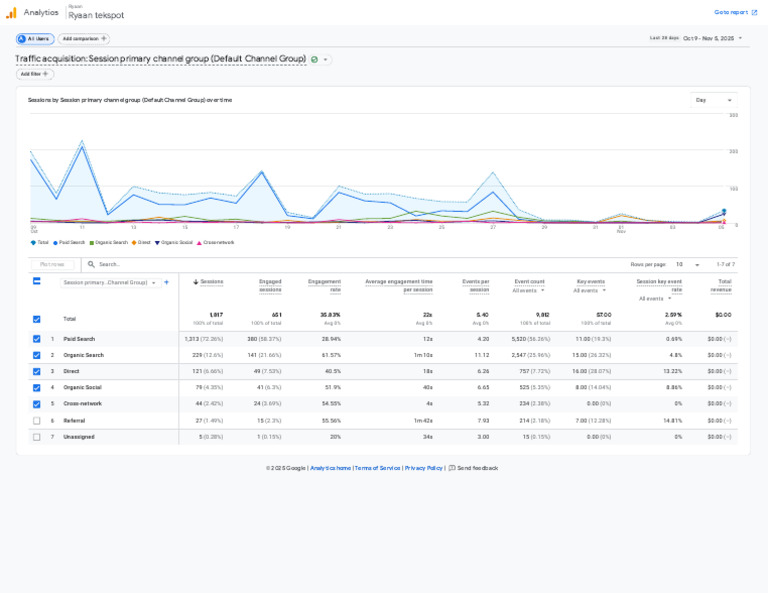
Task: Click the Sessions sort arrow icon
Action: 195,282
